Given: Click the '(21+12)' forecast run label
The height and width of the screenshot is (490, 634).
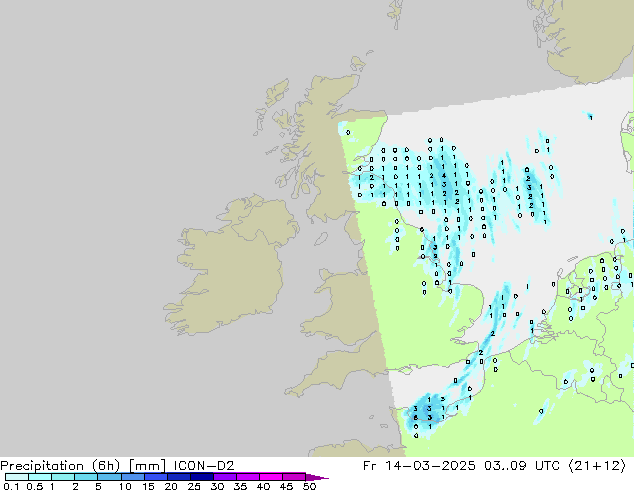Looking at the screenshot, I should pos(597,466).
